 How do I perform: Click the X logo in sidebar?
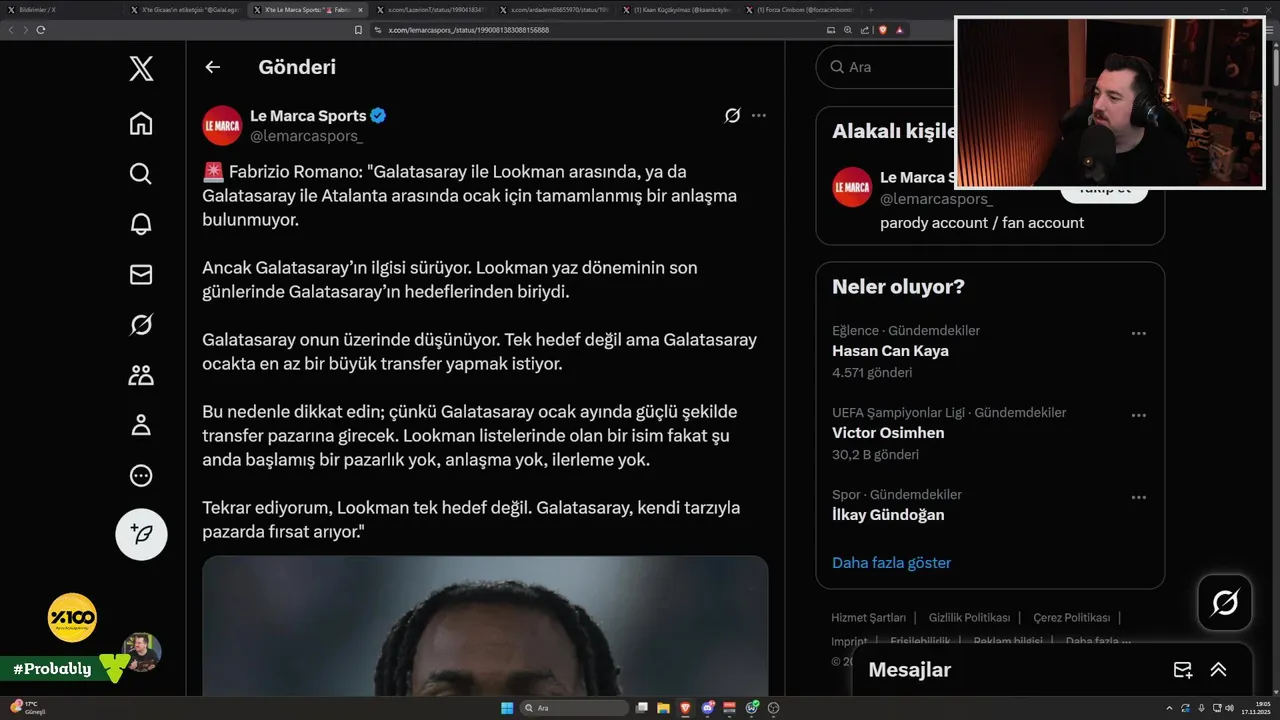(141, 68)
